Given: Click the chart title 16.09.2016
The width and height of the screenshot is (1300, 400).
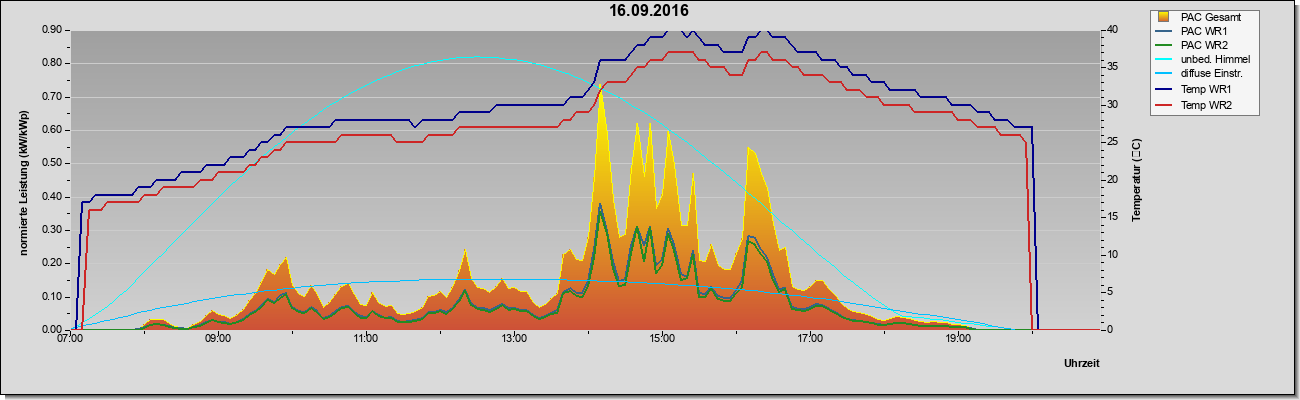Looking at the screenshot, I should click(x=649, y=11).
